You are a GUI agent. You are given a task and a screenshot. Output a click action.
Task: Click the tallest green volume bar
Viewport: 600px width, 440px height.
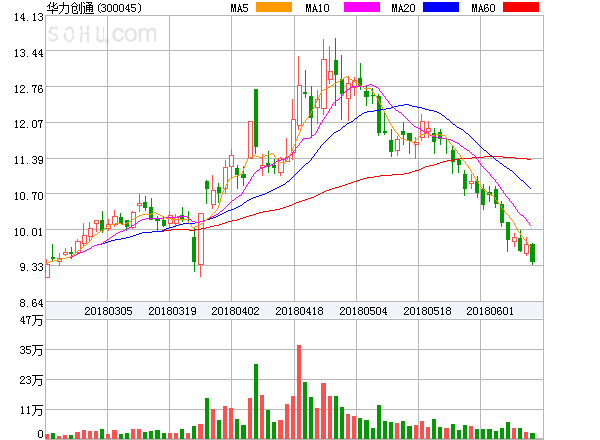256,401
